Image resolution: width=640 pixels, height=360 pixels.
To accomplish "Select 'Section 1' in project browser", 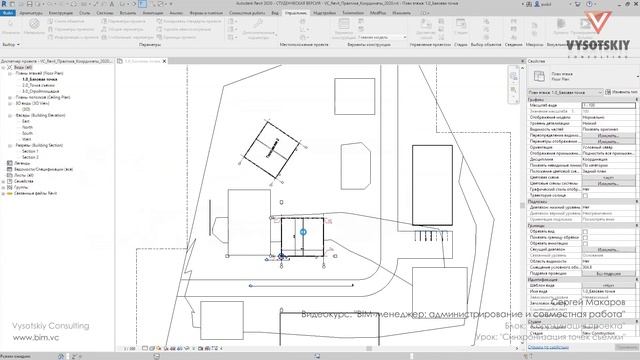I will 30,151.
